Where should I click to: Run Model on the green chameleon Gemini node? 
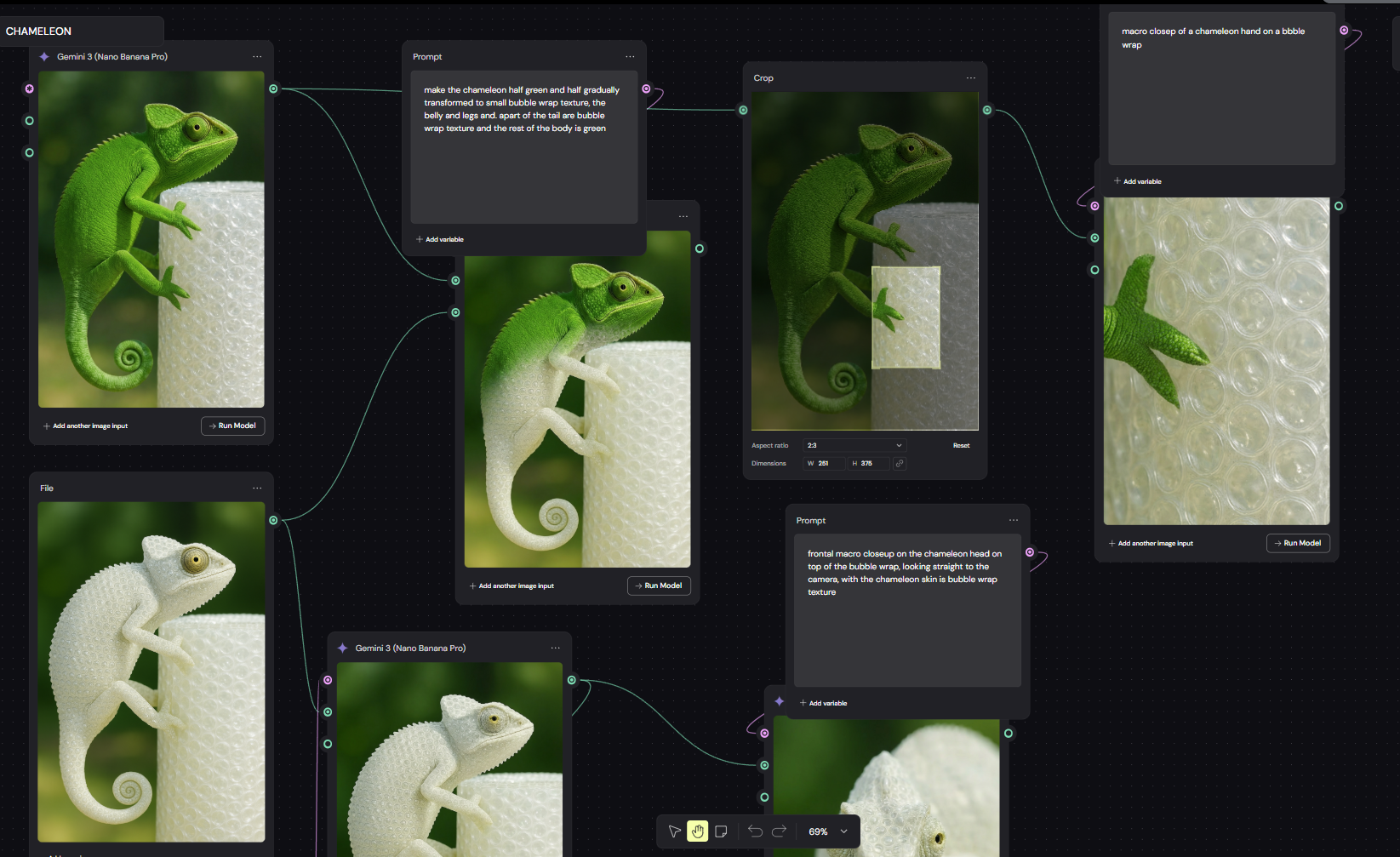[x=233, y=426]
